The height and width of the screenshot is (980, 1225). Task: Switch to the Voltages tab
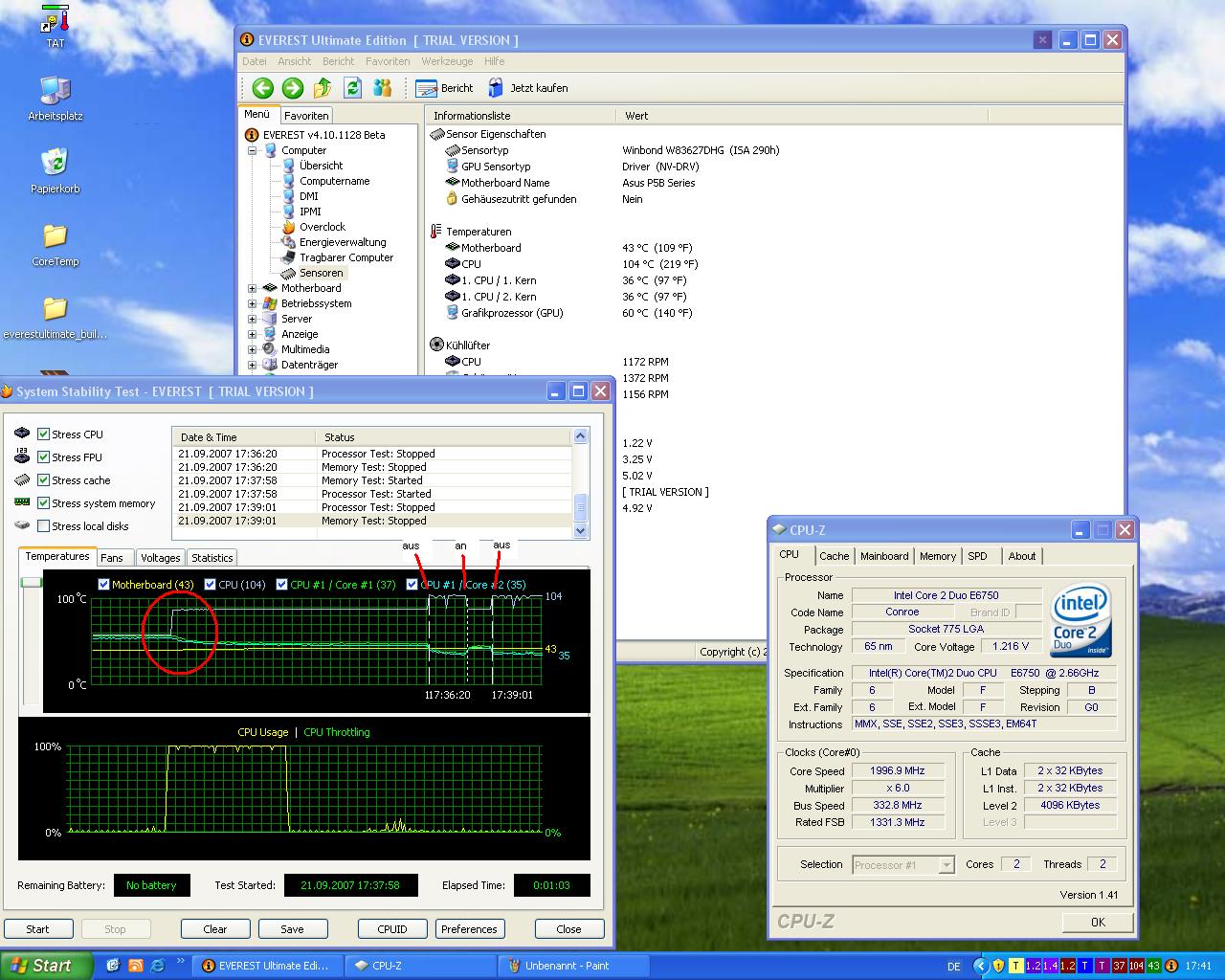(x=160, y=558)
